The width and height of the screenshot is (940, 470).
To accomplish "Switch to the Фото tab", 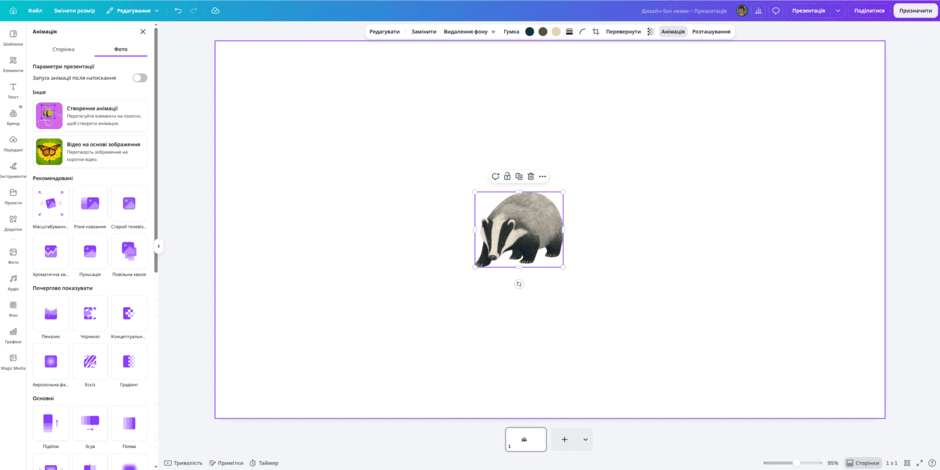I will (120, 49).
